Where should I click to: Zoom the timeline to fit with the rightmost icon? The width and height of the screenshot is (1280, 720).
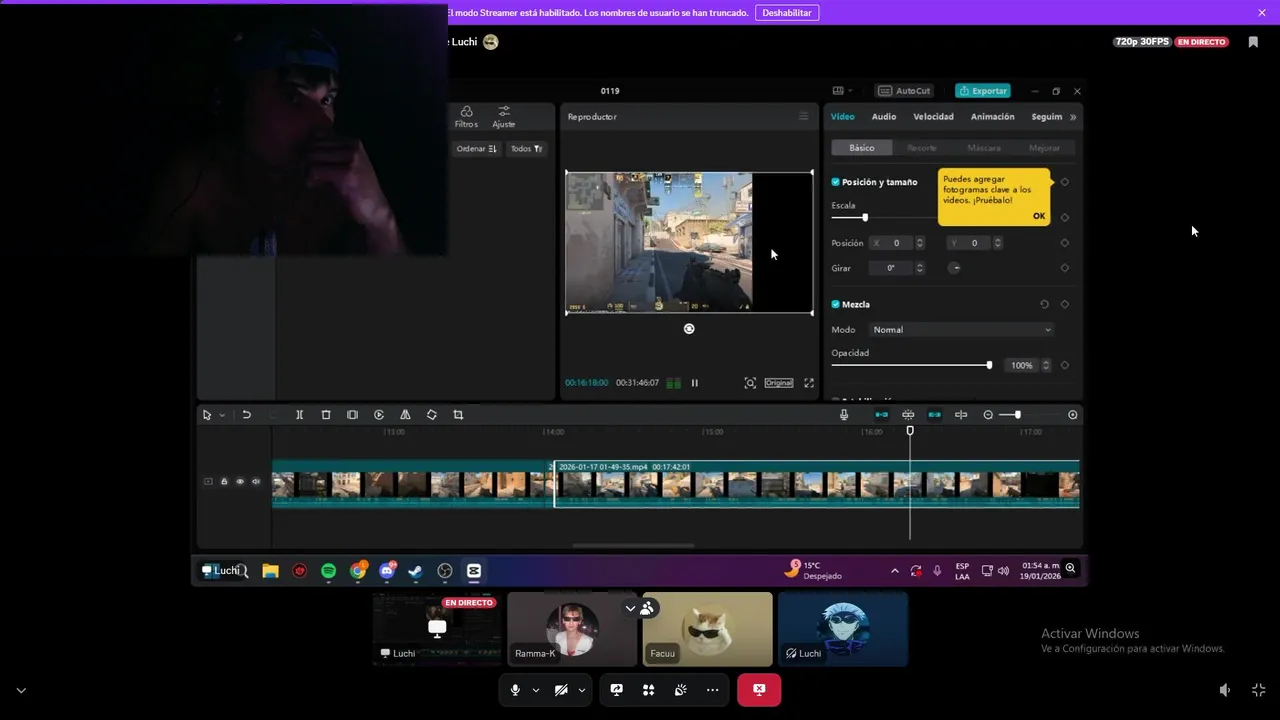pyautogui.click(x=1073, y=415)
